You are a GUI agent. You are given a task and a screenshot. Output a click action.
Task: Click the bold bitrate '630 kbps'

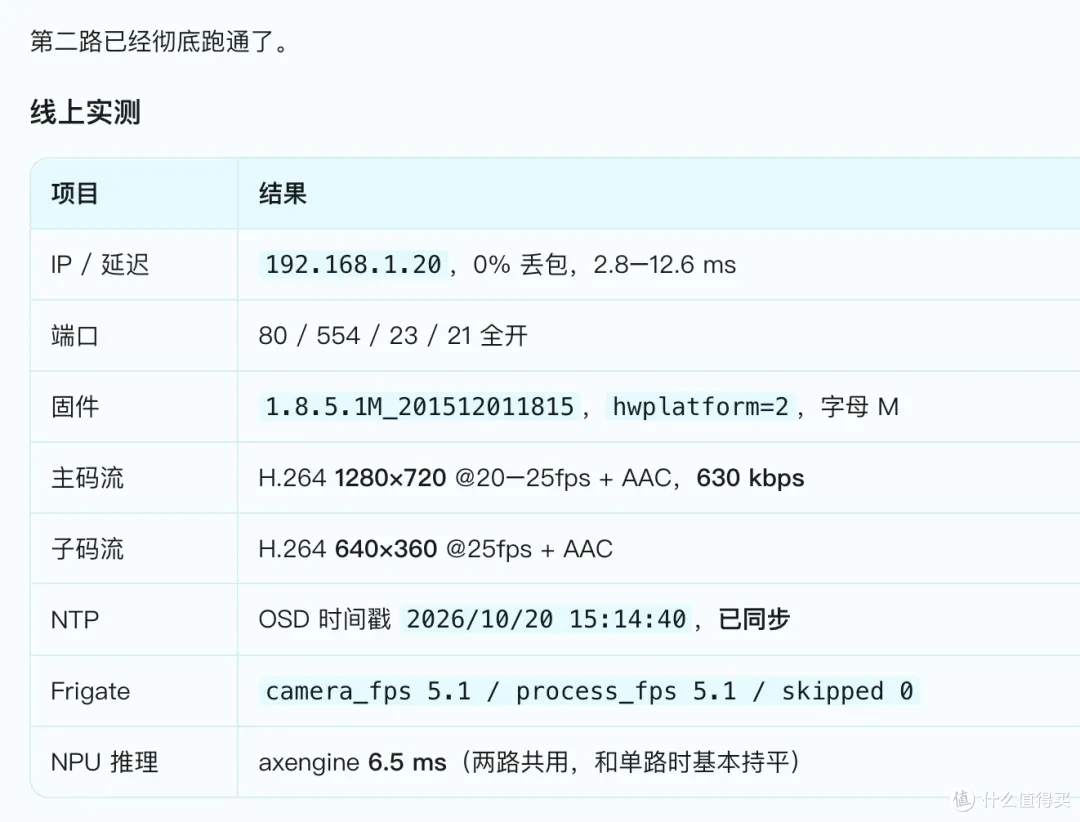750,477
